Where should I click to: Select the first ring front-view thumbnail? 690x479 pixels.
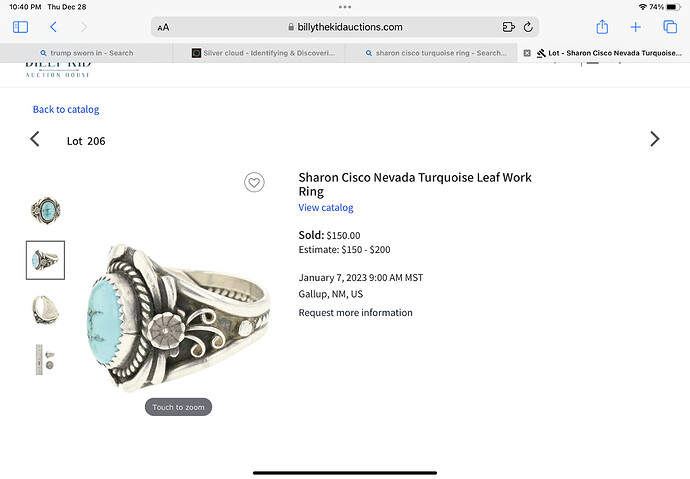(x=45, y=211)
